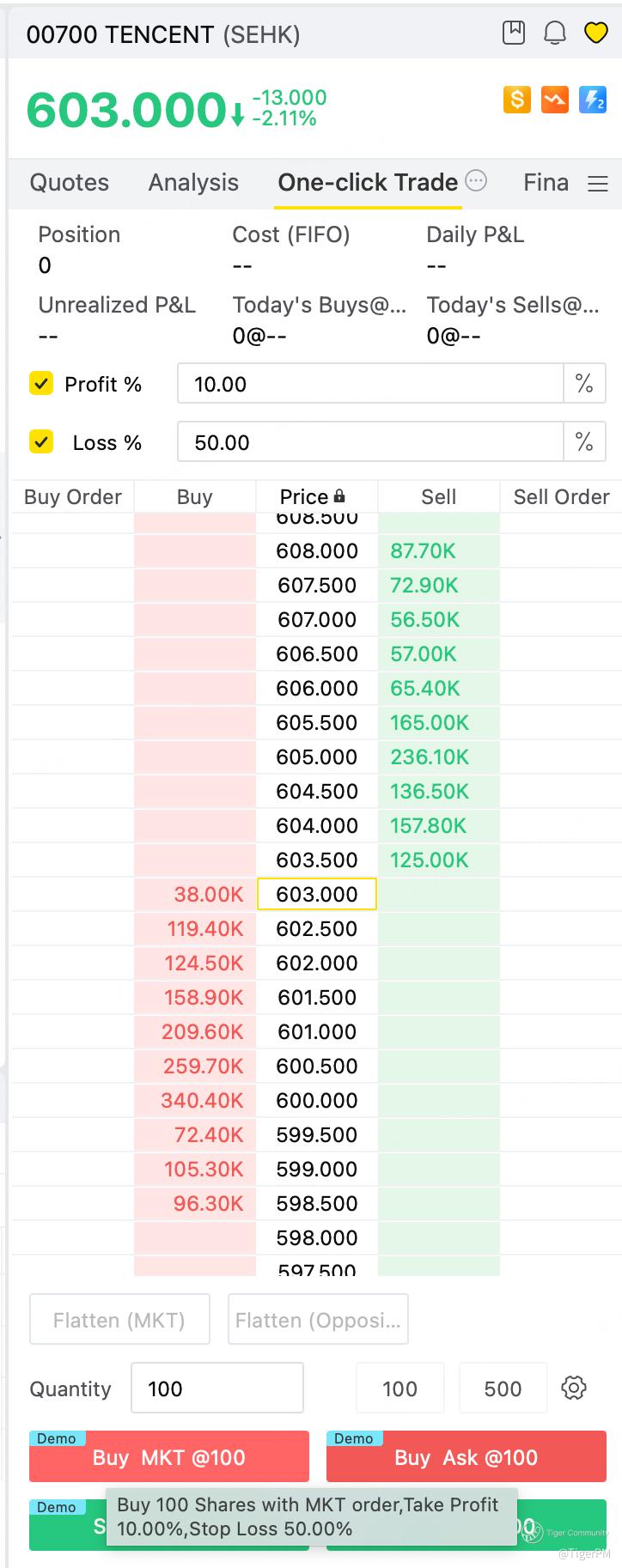
Task: Uncheck the Loss % checkbox
Action: 41,441
